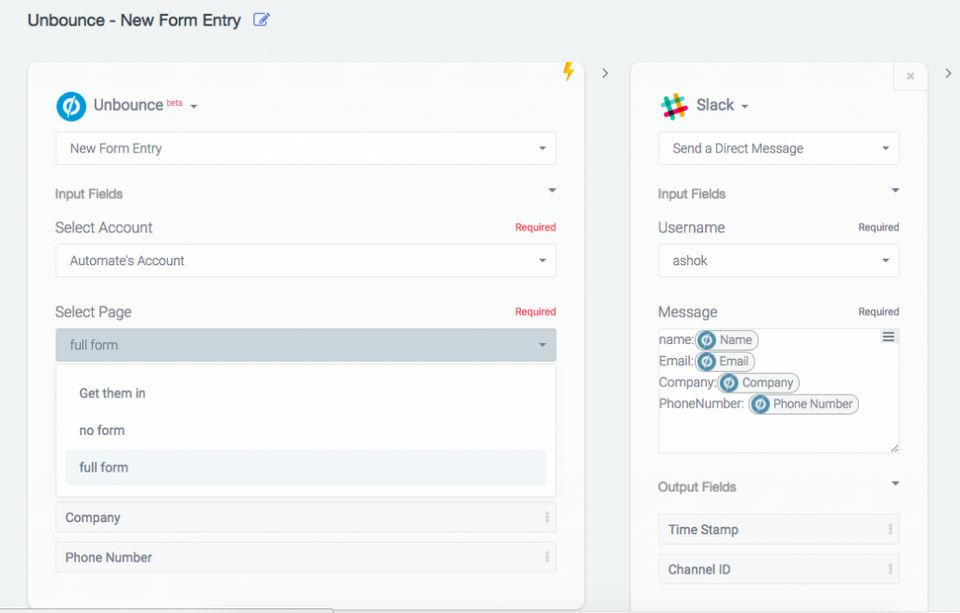Collapse Slack Input Fields section
960x613 pixels.
pos(895,190)
